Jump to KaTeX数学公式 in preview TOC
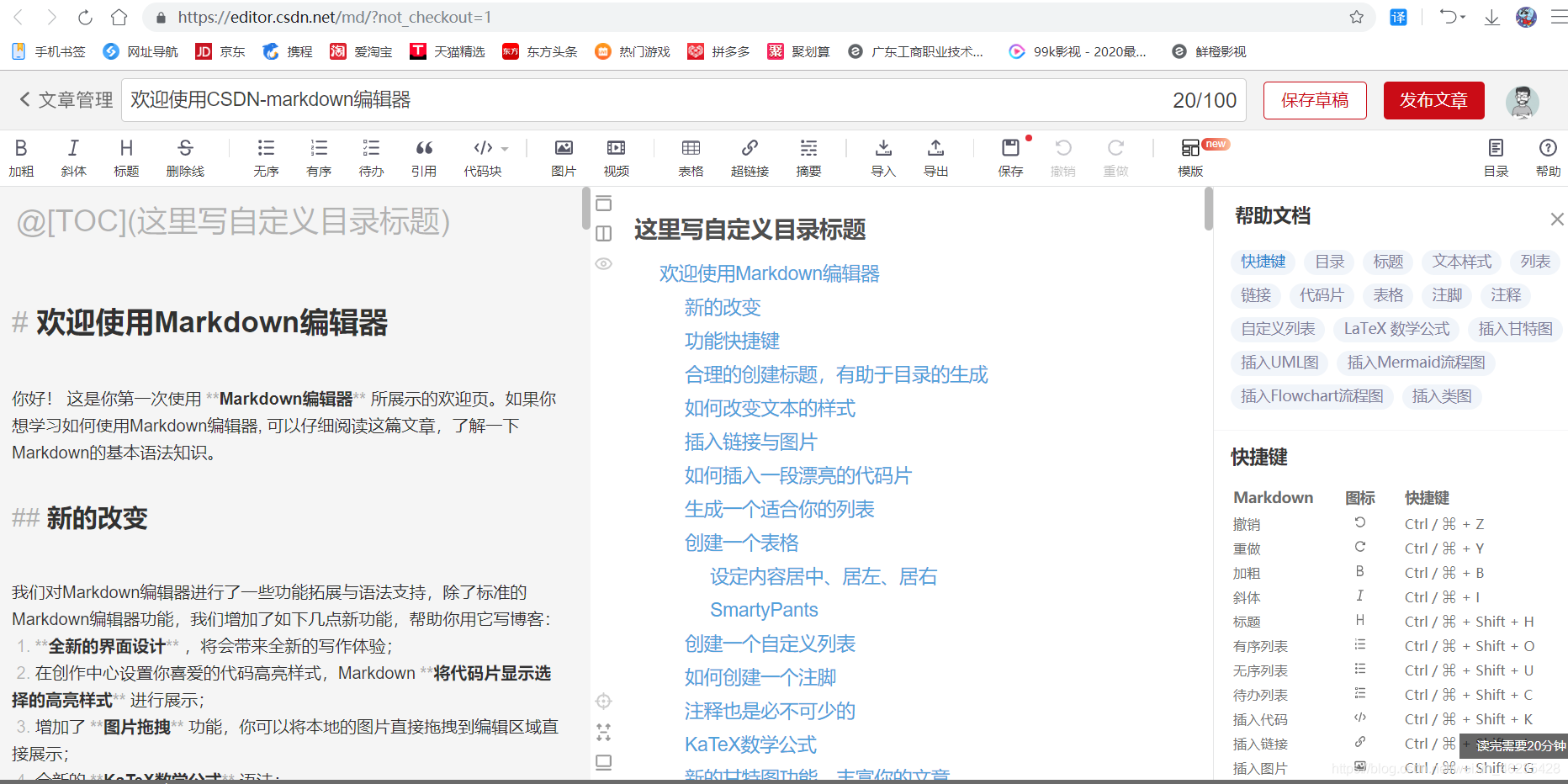The width and height of the screenshot is (1568, 784). pos(750,744)
